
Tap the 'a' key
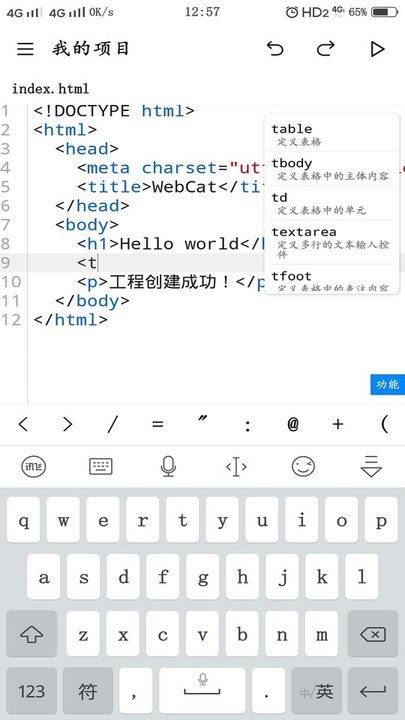click(43, 577)
